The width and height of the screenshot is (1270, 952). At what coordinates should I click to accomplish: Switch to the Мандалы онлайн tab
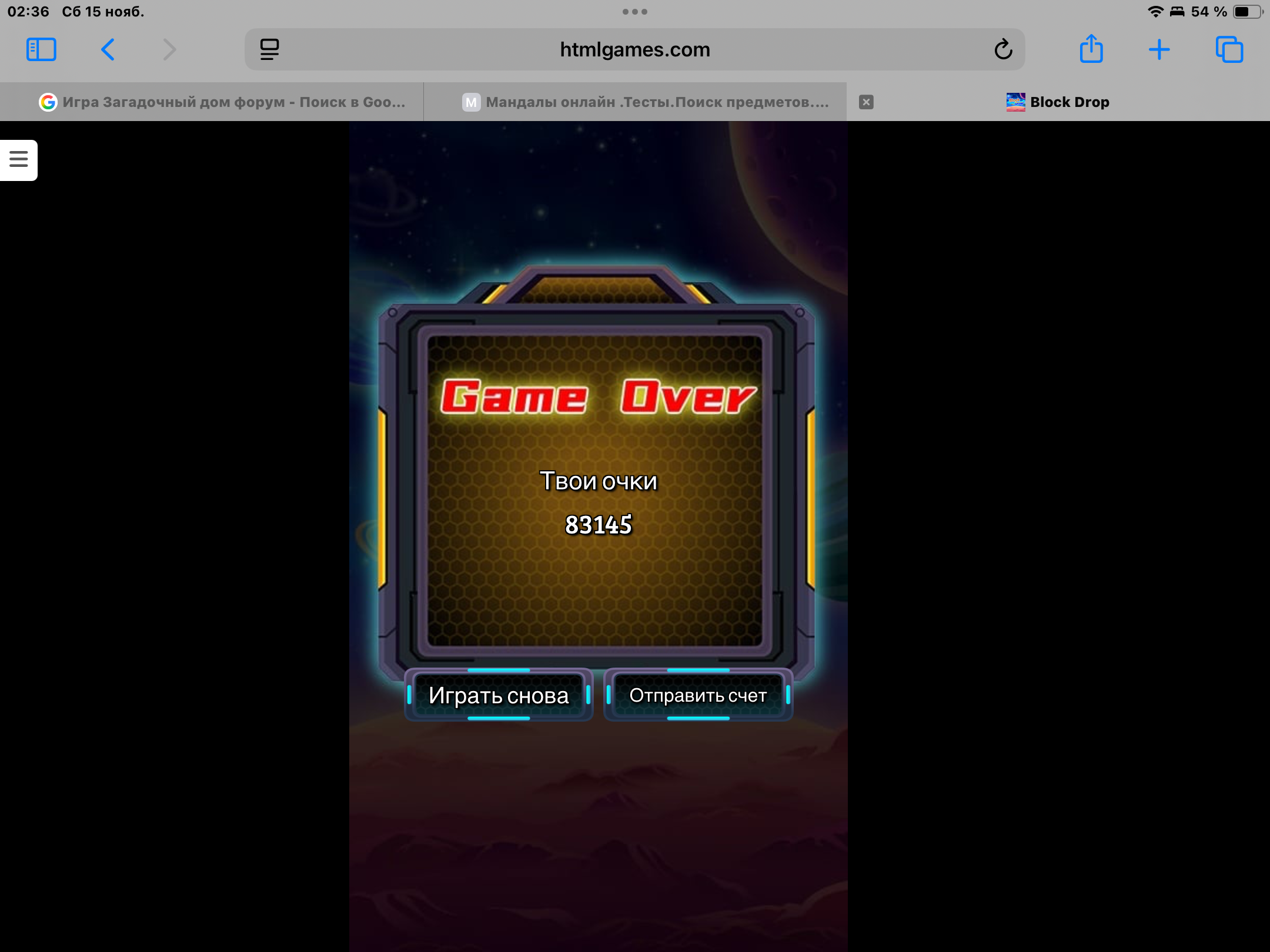[646, 102]
